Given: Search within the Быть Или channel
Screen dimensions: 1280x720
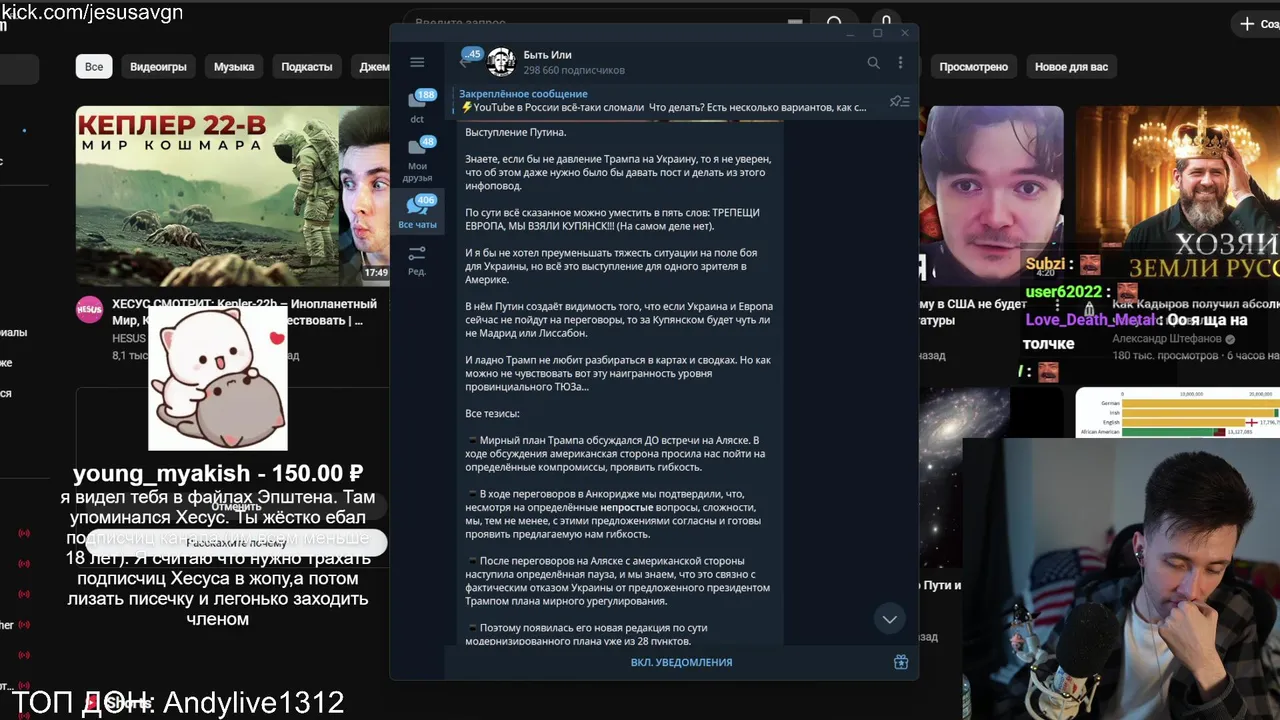Looking at the screenshot, I should (873, 62).
